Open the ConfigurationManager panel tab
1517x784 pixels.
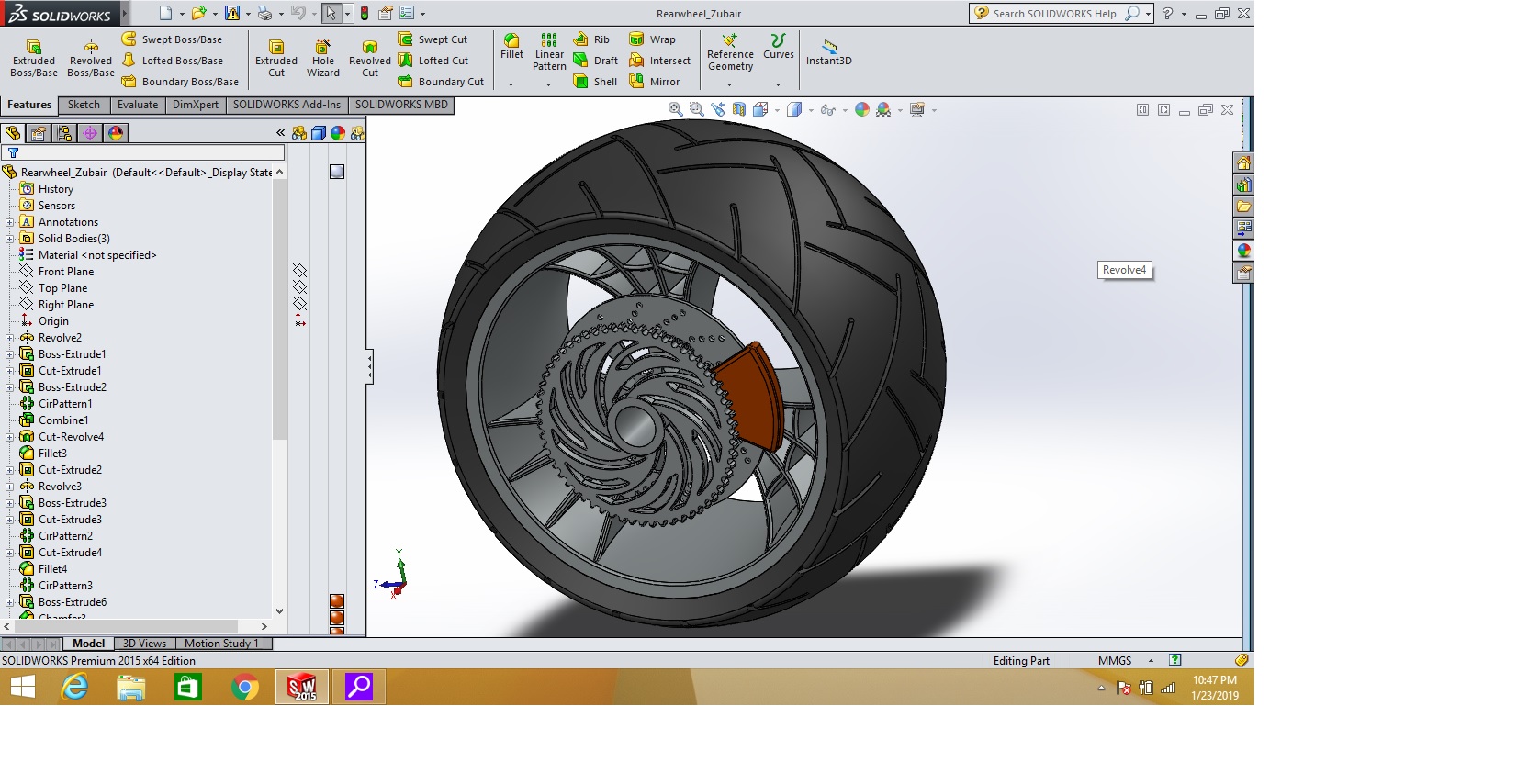(x=64, y=133)
